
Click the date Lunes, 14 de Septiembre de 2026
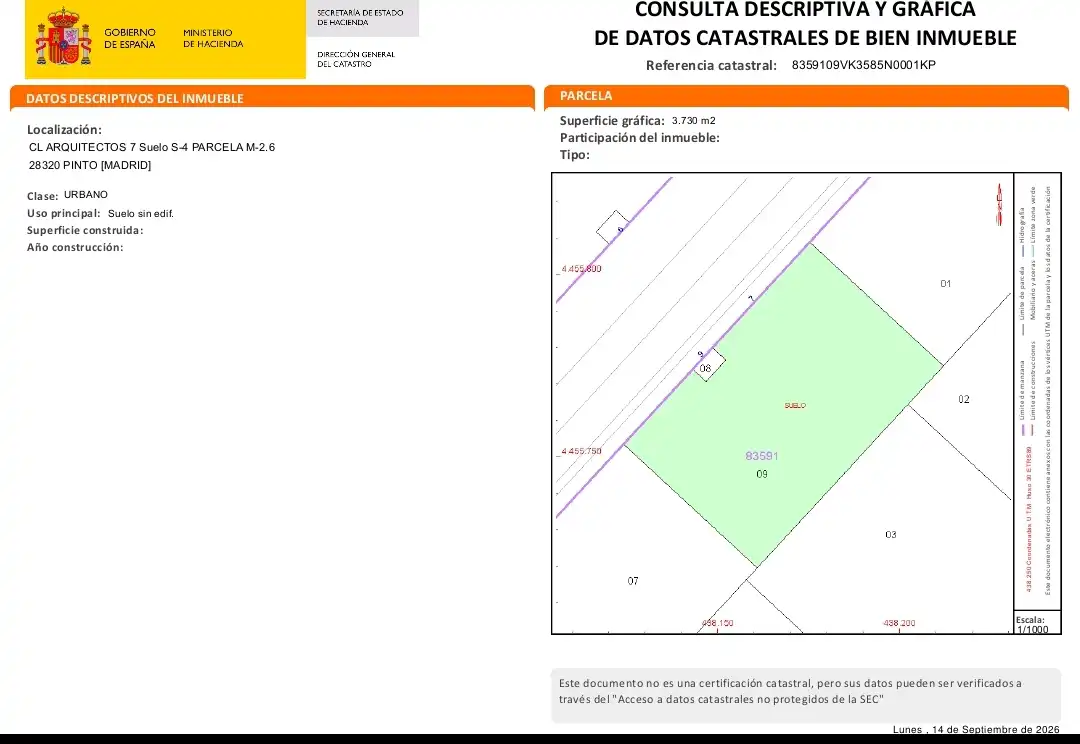click(976, 730)
